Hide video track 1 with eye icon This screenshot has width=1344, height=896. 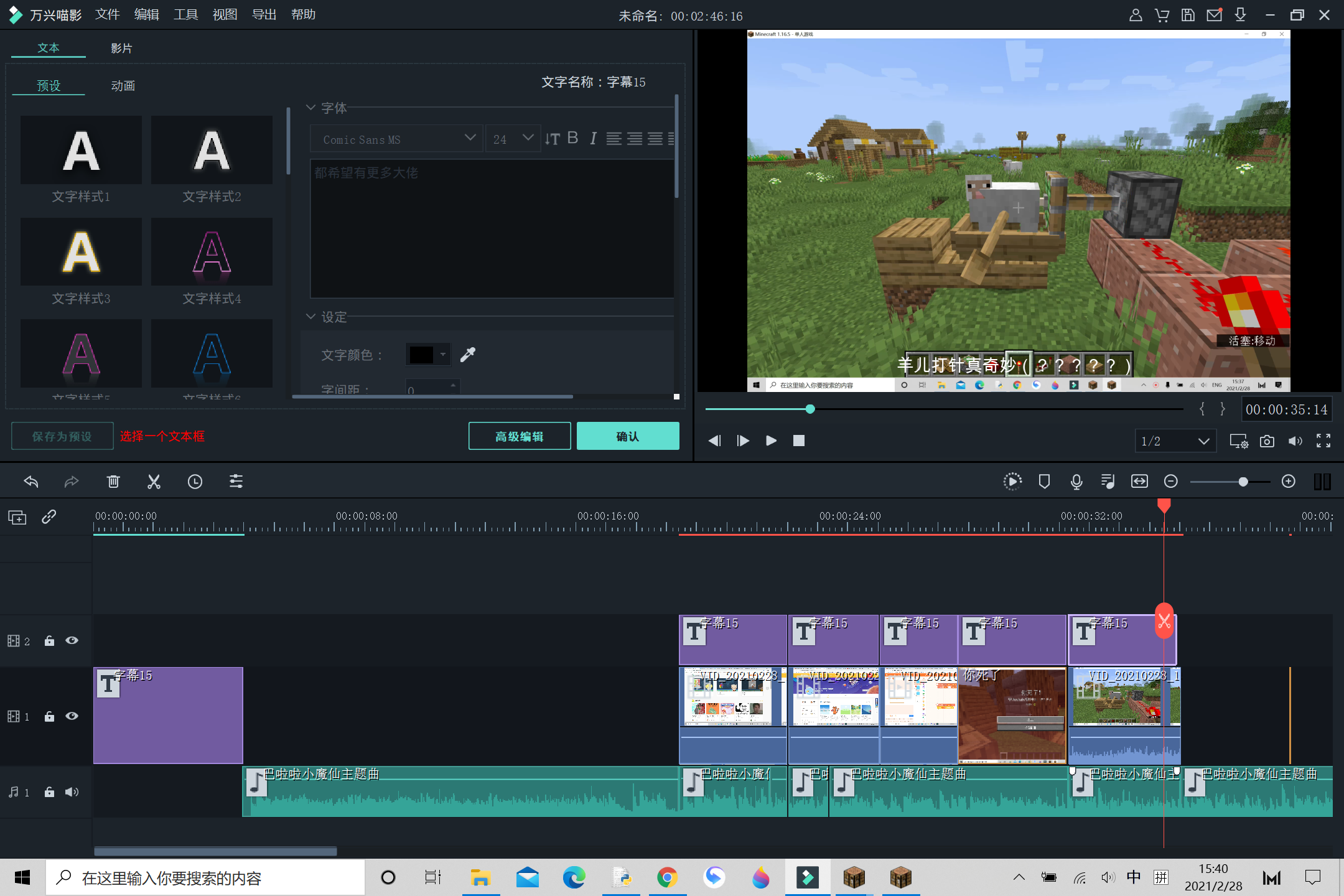coord(72,716)
